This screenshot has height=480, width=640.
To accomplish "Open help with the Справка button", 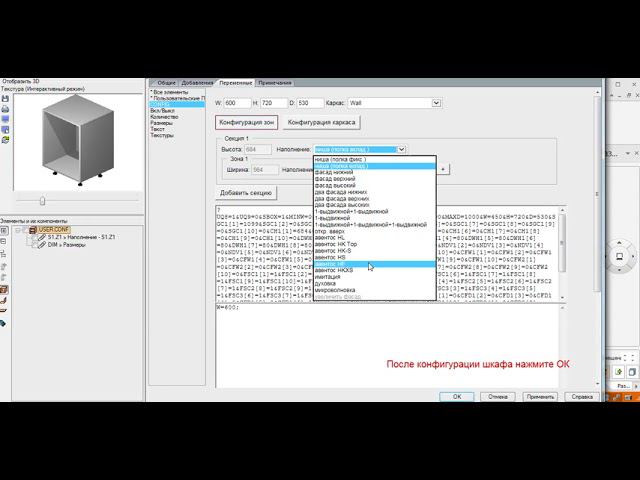I will pyautogui.click(x=582, y=396).
